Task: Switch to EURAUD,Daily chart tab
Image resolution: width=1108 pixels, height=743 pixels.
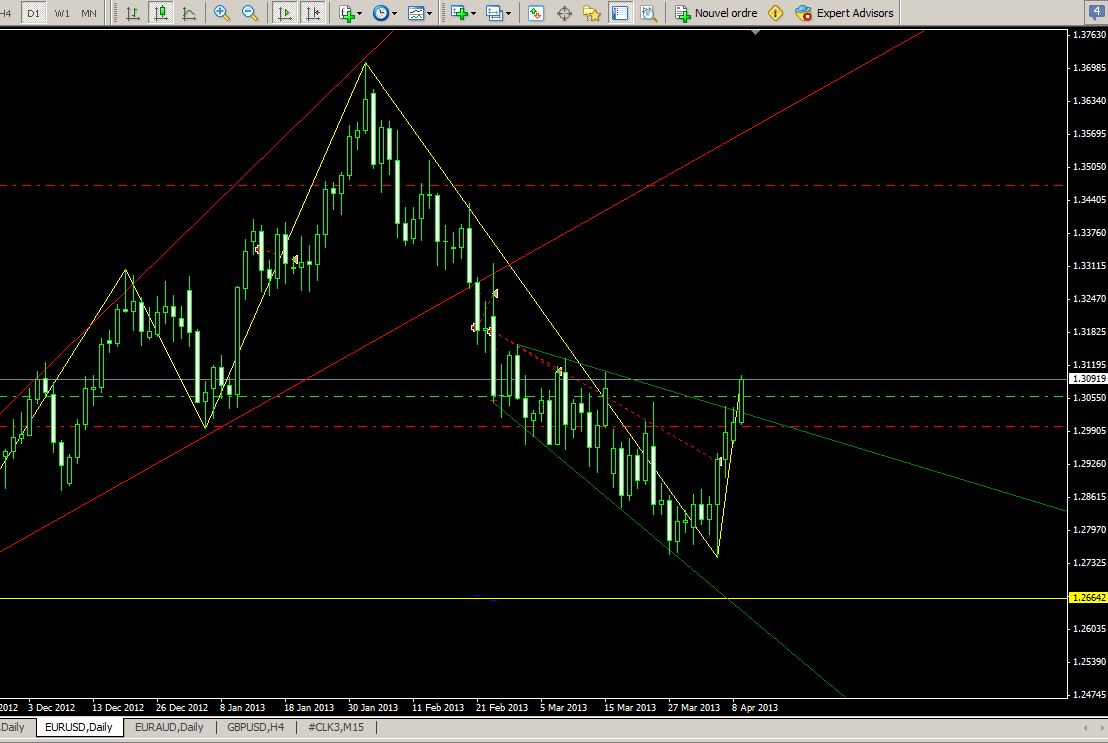Action: click(169, 727)
